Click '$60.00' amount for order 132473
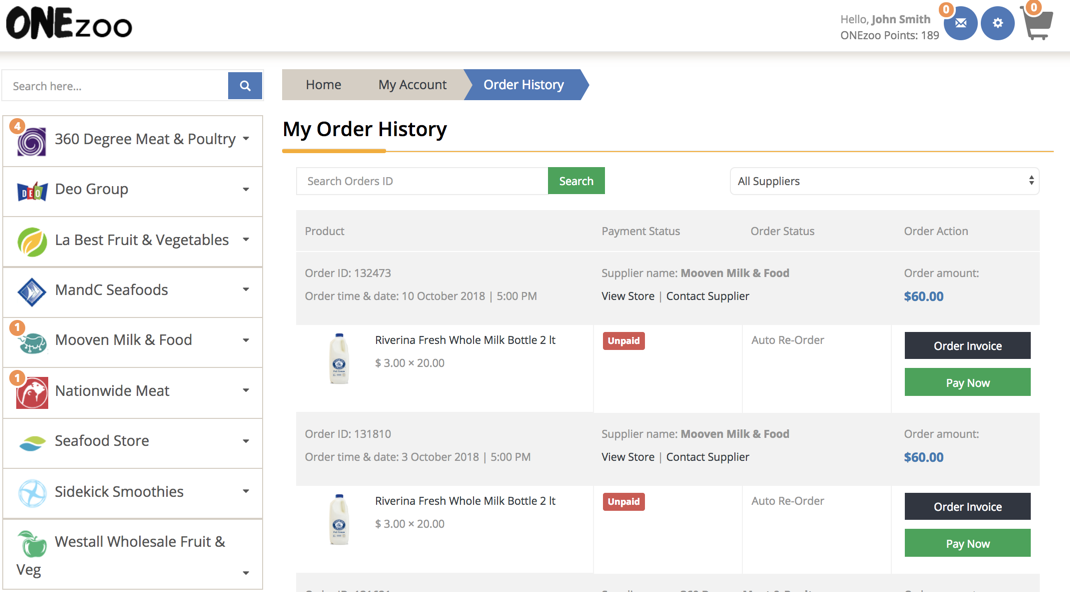1070x592 pixels. pos(924,297)
